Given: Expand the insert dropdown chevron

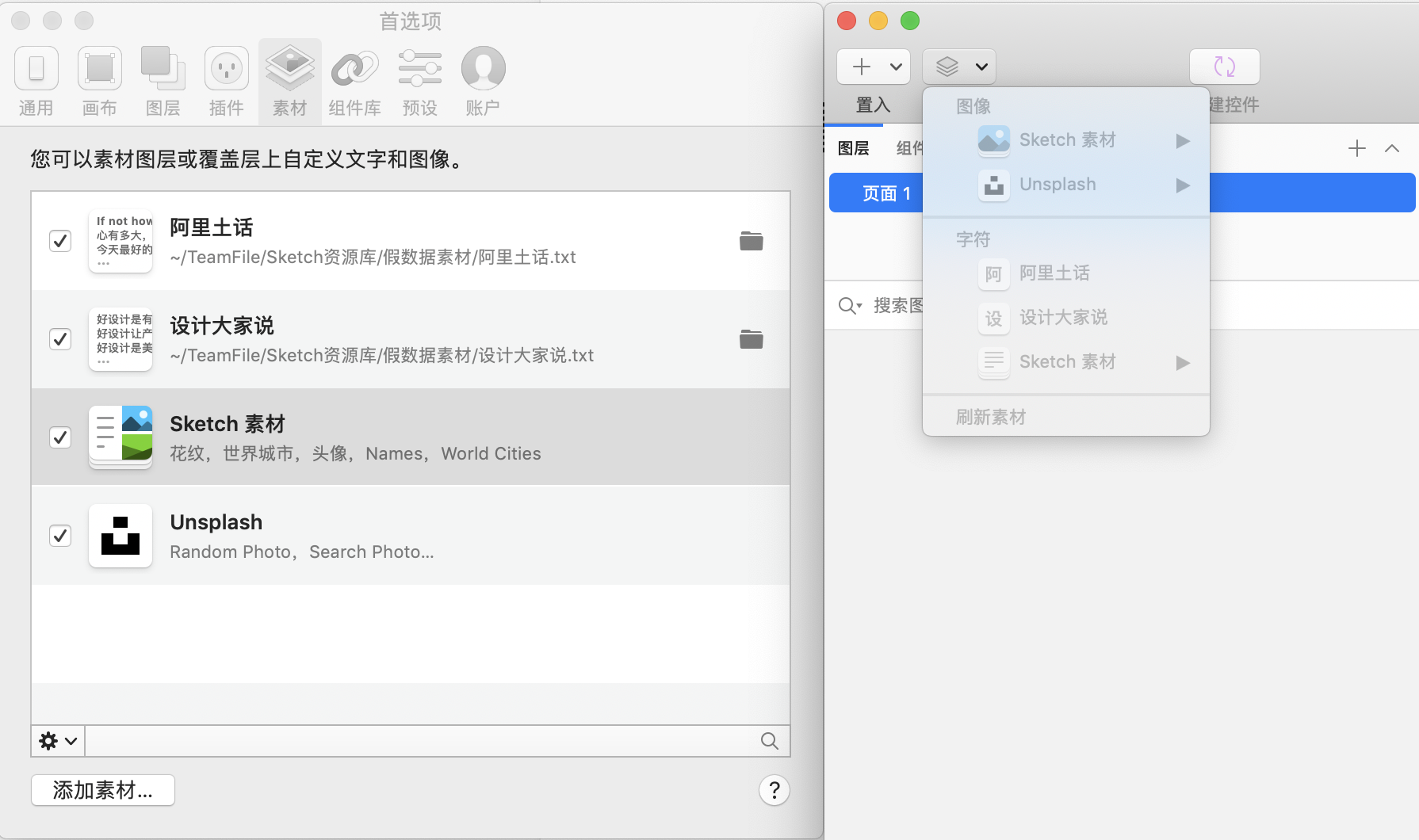Looking at the screenshot, I should click(x=896, y=67).
